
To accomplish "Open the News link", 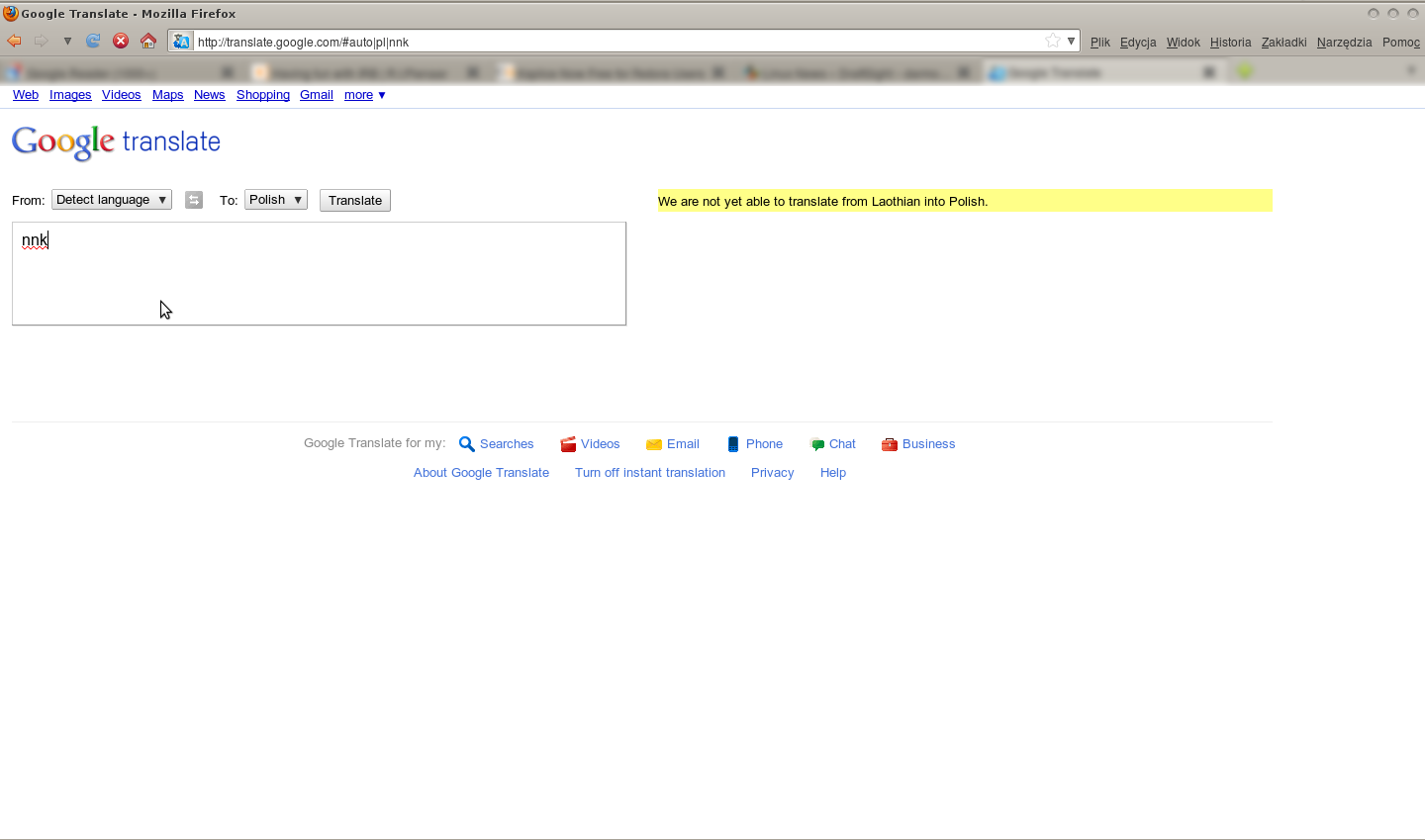I will tap(210, 95).
